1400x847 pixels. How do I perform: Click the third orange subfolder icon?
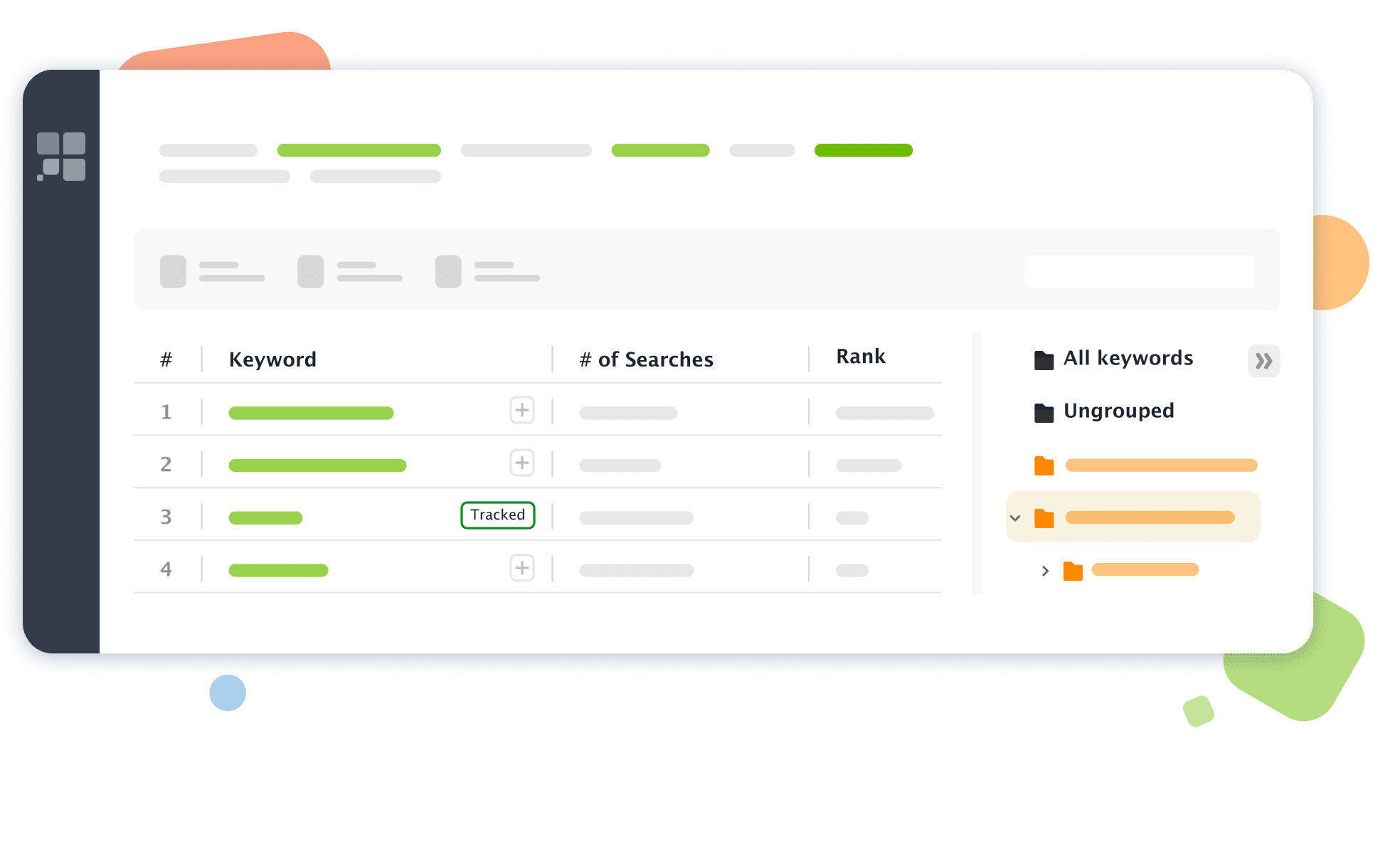click(x=1071, y=570)
